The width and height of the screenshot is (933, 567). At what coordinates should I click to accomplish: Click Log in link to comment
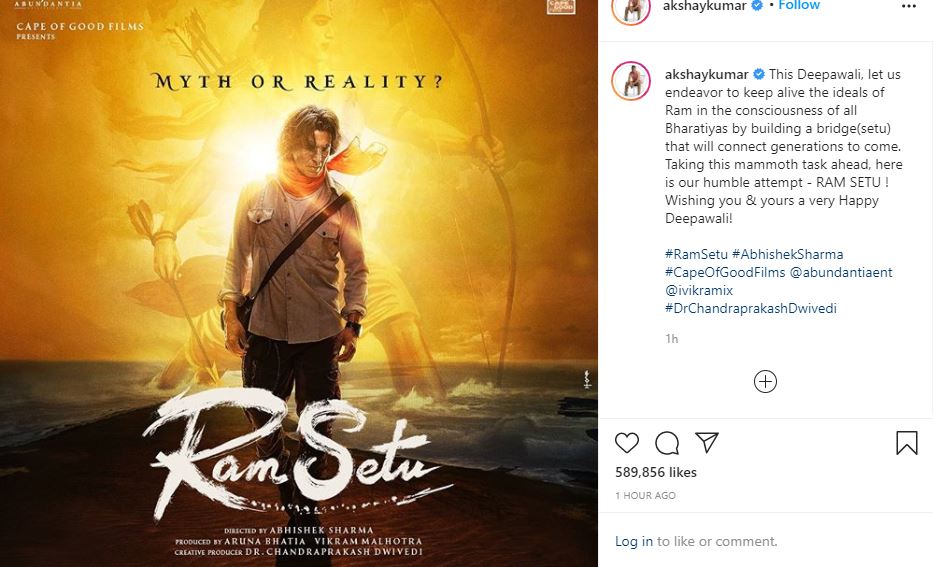(634, 541)
